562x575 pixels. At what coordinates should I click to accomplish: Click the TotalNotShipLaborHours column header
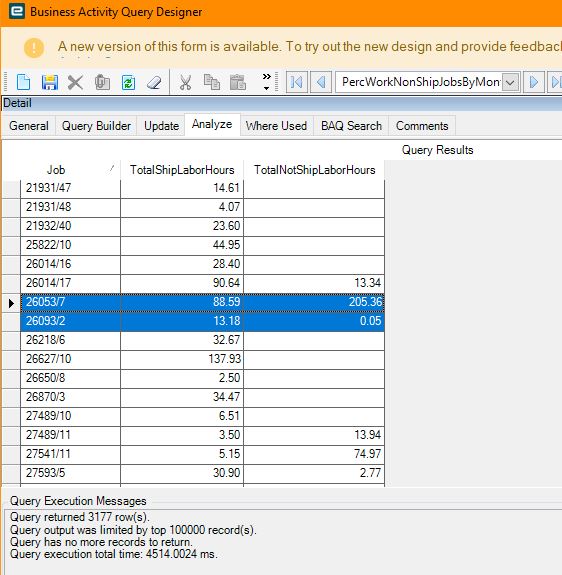coord(314,170)
